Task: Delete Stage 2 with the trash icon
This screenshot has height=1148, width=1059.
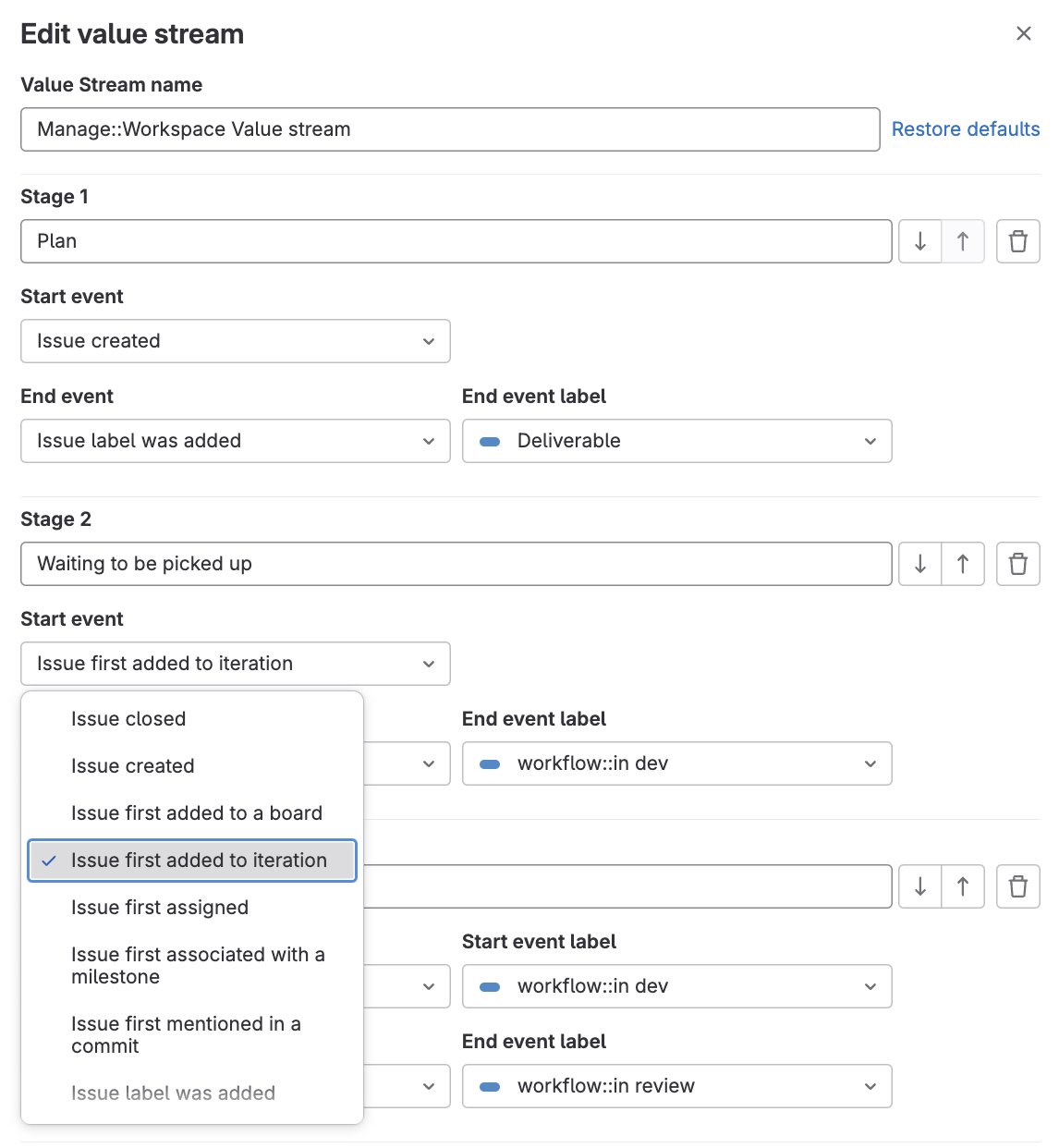Action: (1017, 564)
